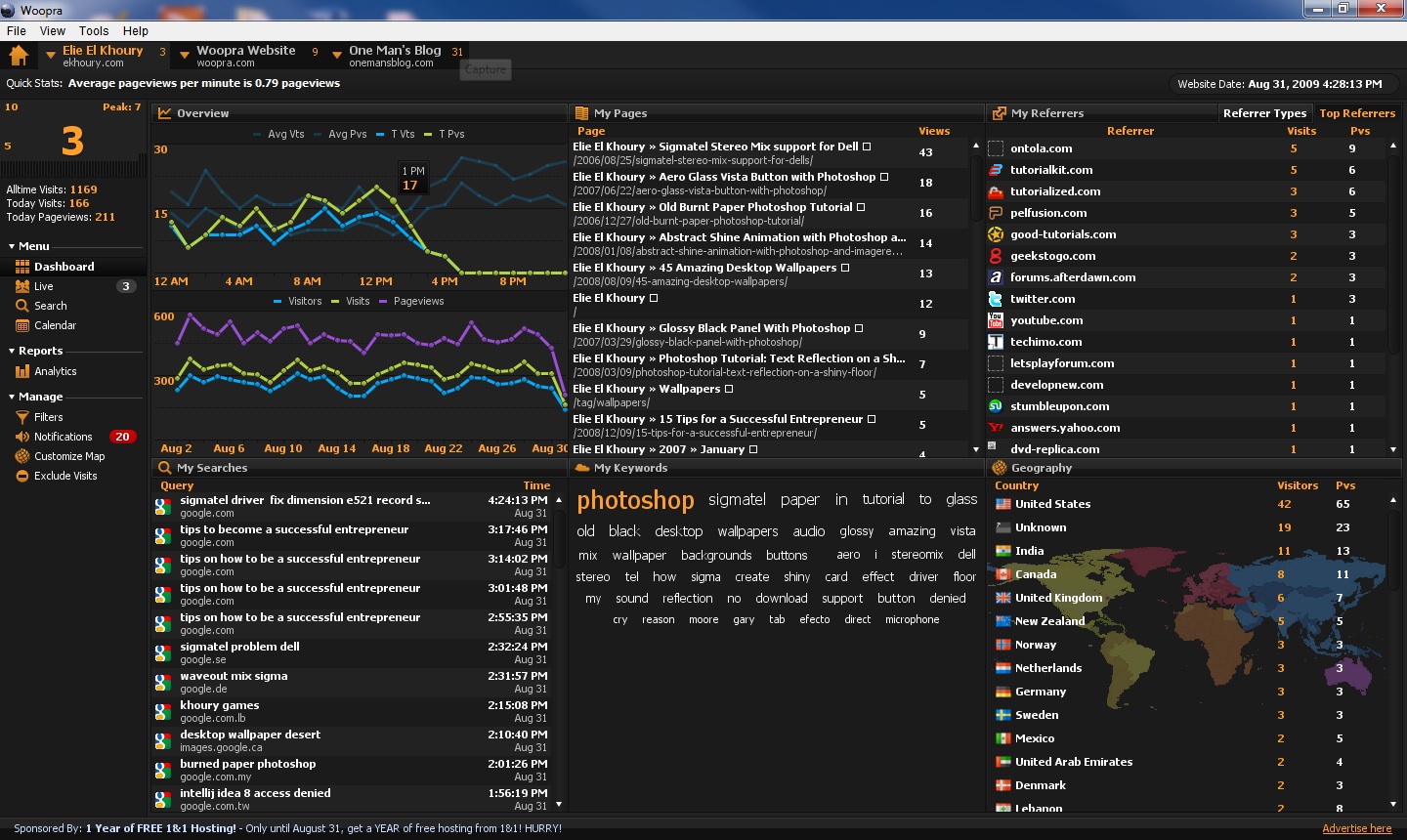Click the twitter.com referrer icon
The image size is (1407, 840).
(996, 299)
